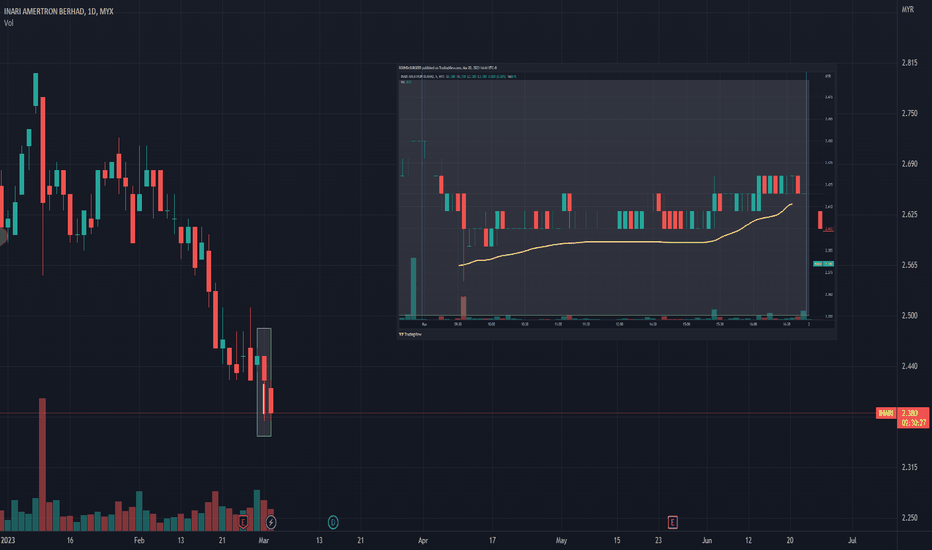The image size is (932, 550).
Task: Select the Mar date on the time axis
Action: coord(264,540)
